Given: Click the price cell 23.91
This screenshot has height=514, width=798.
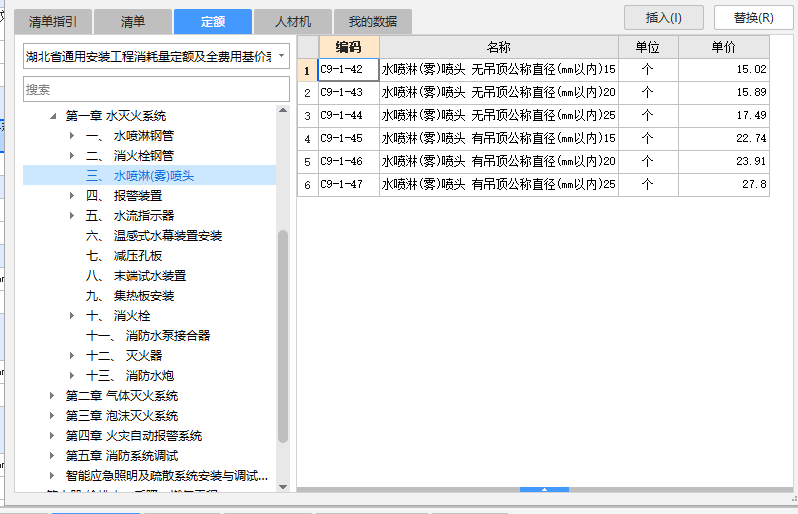Looking at the screenshot, I should click(x=724, y=161).
